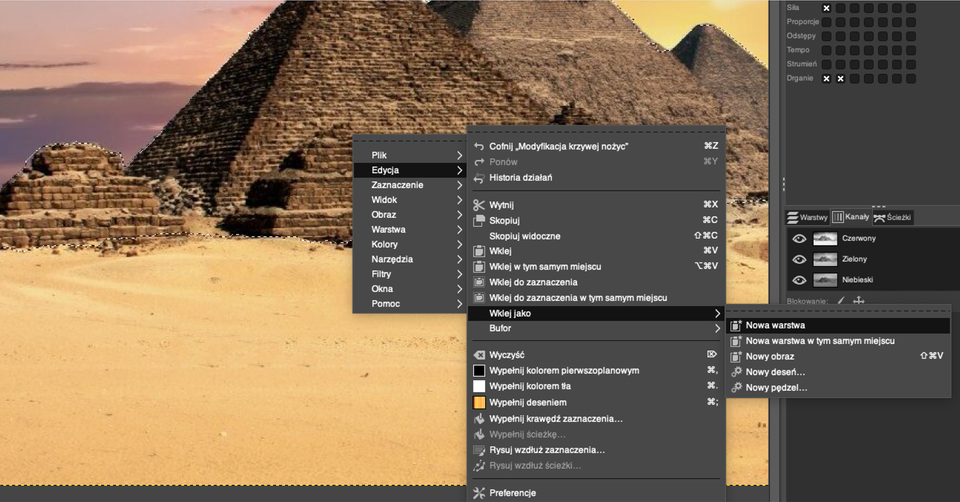This screenshot has width=960, height=502.
Task: Click the black foreground color fill swatch
Action: (x=479, y=371)
